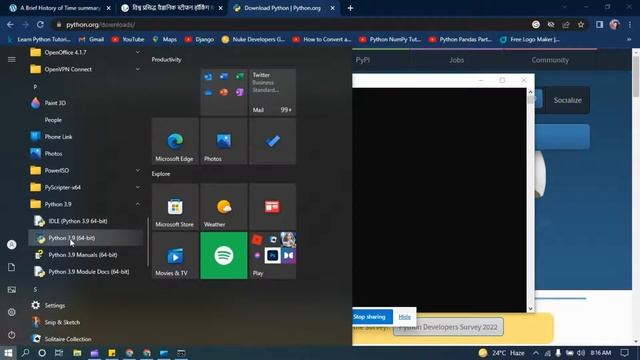Viewport: 640px width, 360px height.
Task: Open the Play games folder tile
Action: click(x=273, y=256)
